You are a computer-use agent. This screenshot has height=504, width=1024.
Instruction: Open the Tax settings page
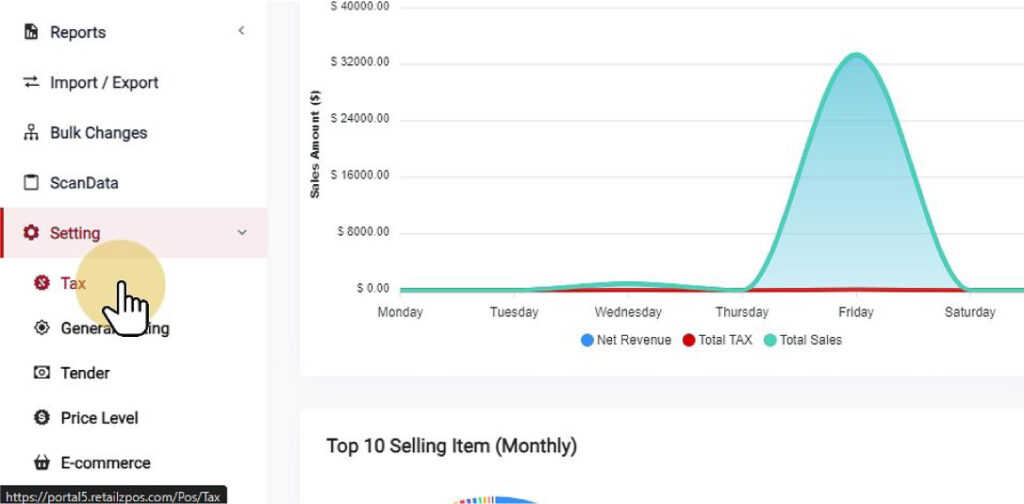(73, 283)
